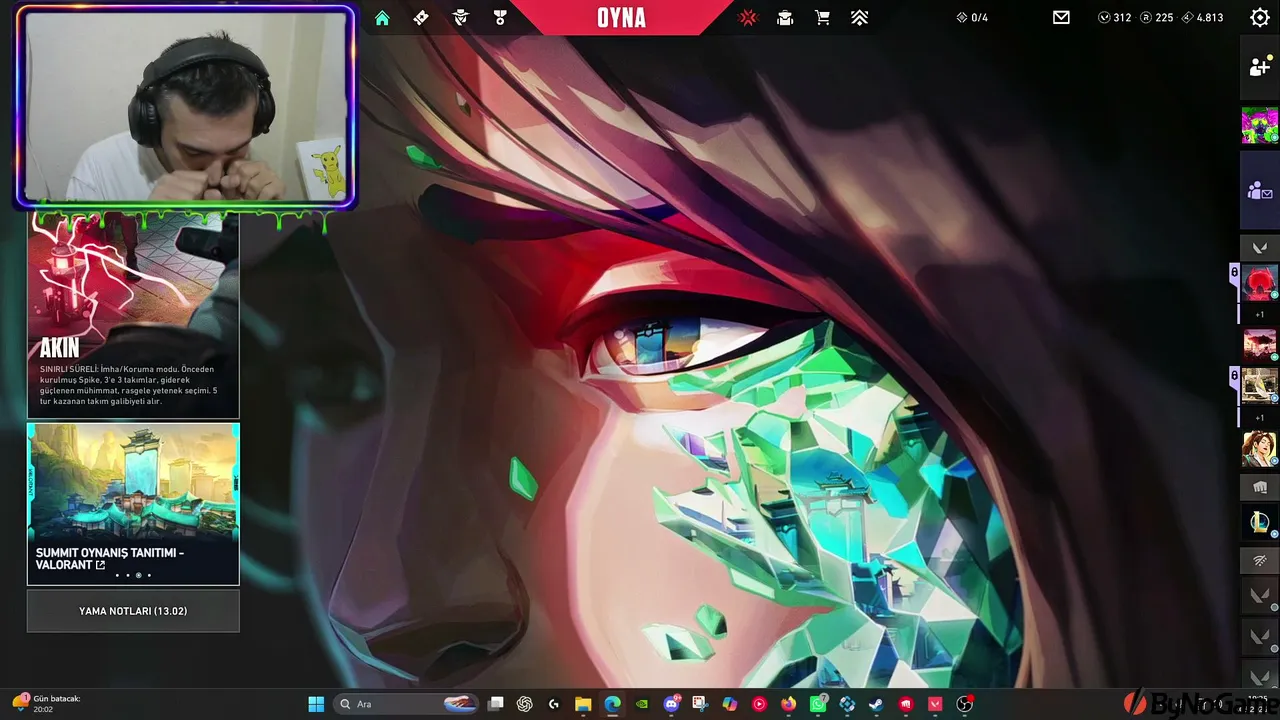Click the add friend icon
The height and width of the screenshot is (720, 1280).
click(x=1260, y=67)
